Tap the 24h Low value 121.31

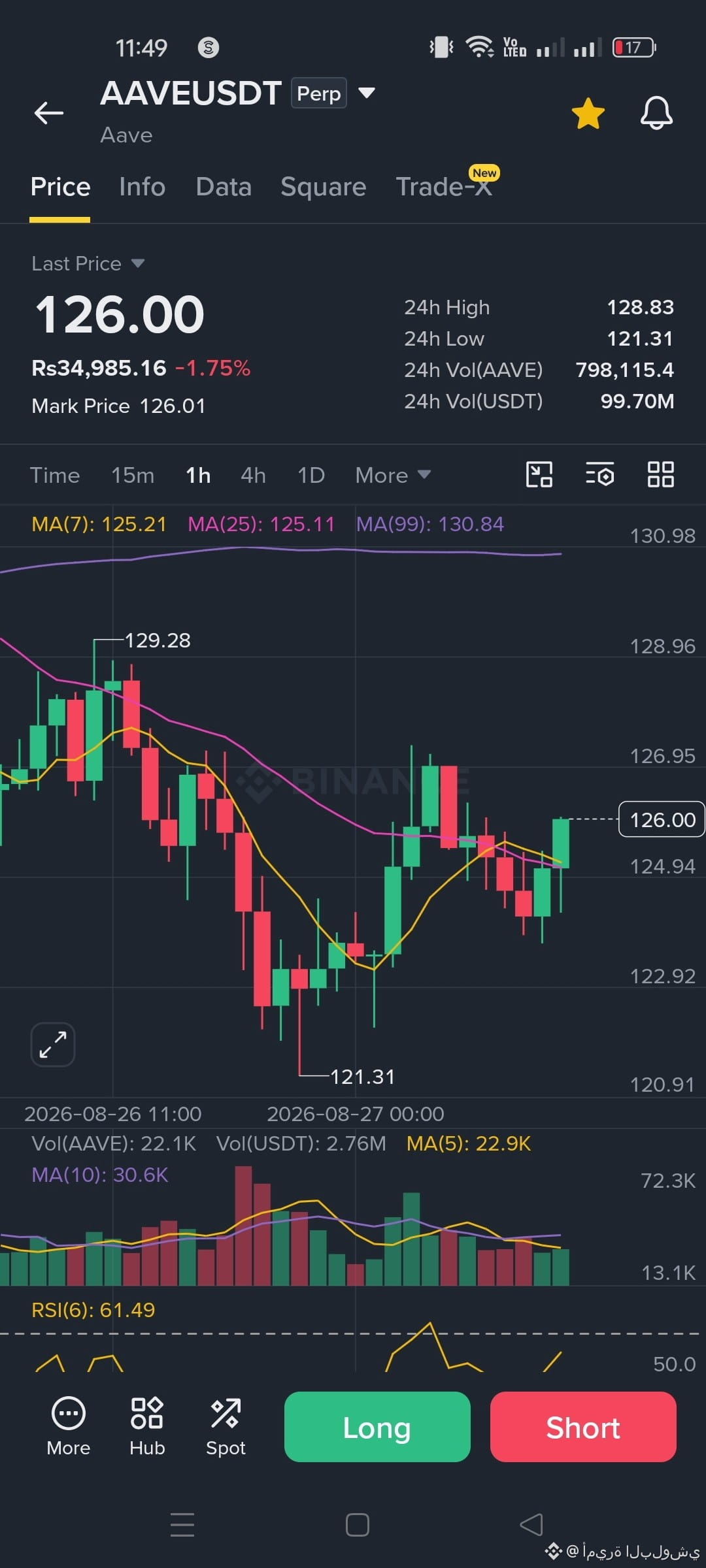coord(641,338)
